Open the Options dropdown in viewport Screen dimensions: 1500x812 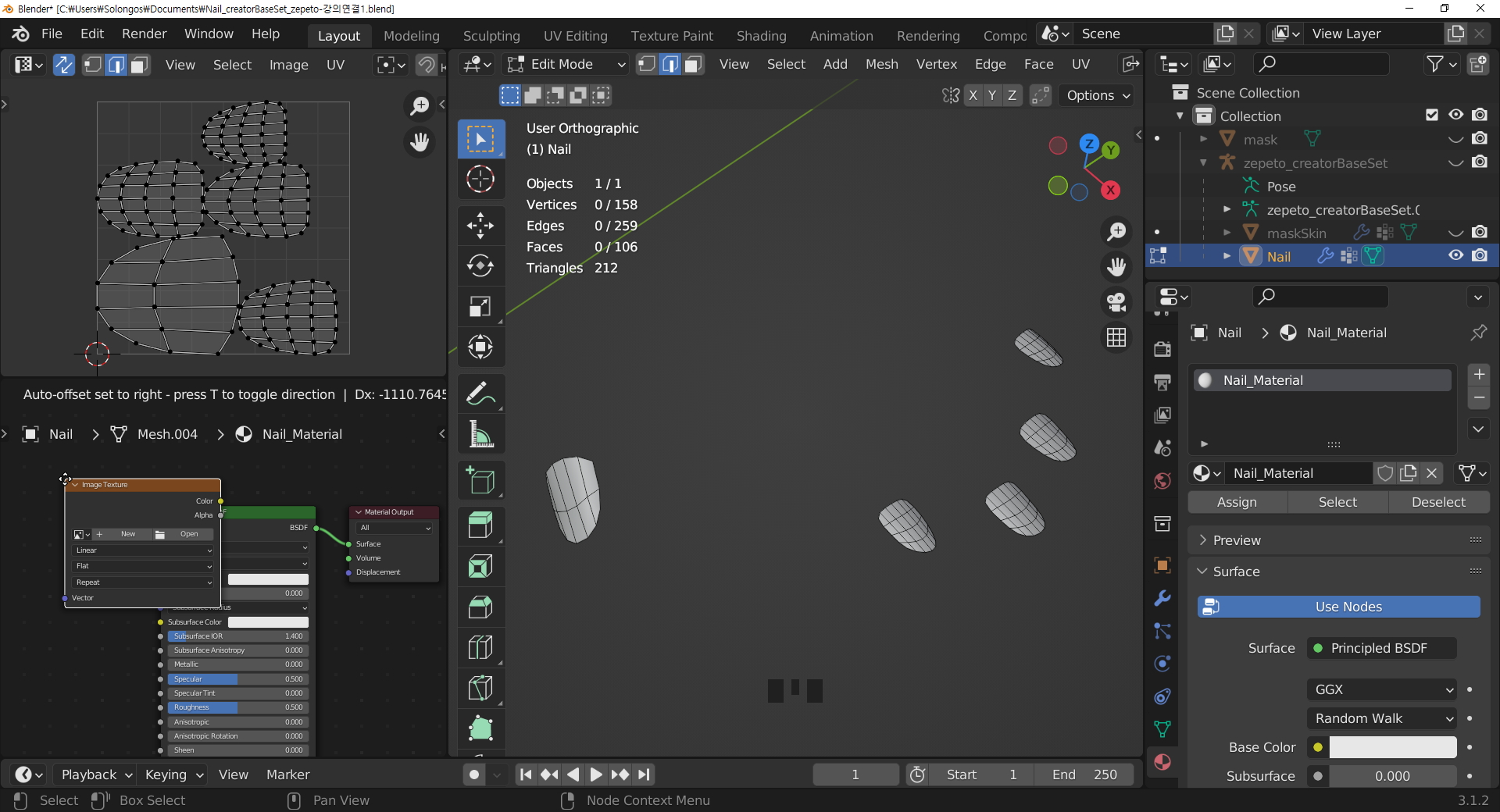click(1098, 95)
